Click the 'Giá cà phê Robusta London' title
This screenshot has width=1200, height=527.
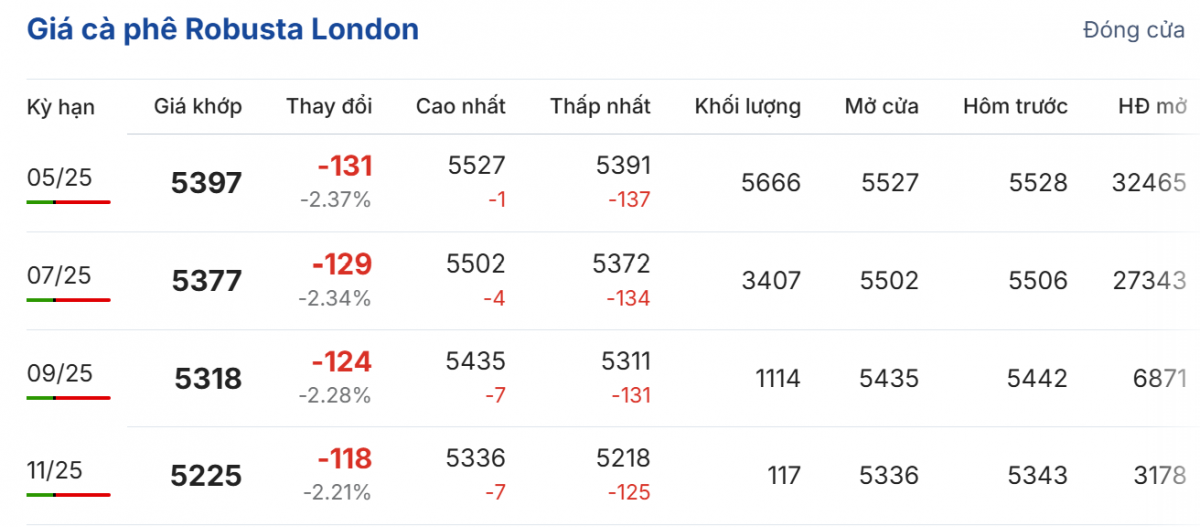[222, 29]
